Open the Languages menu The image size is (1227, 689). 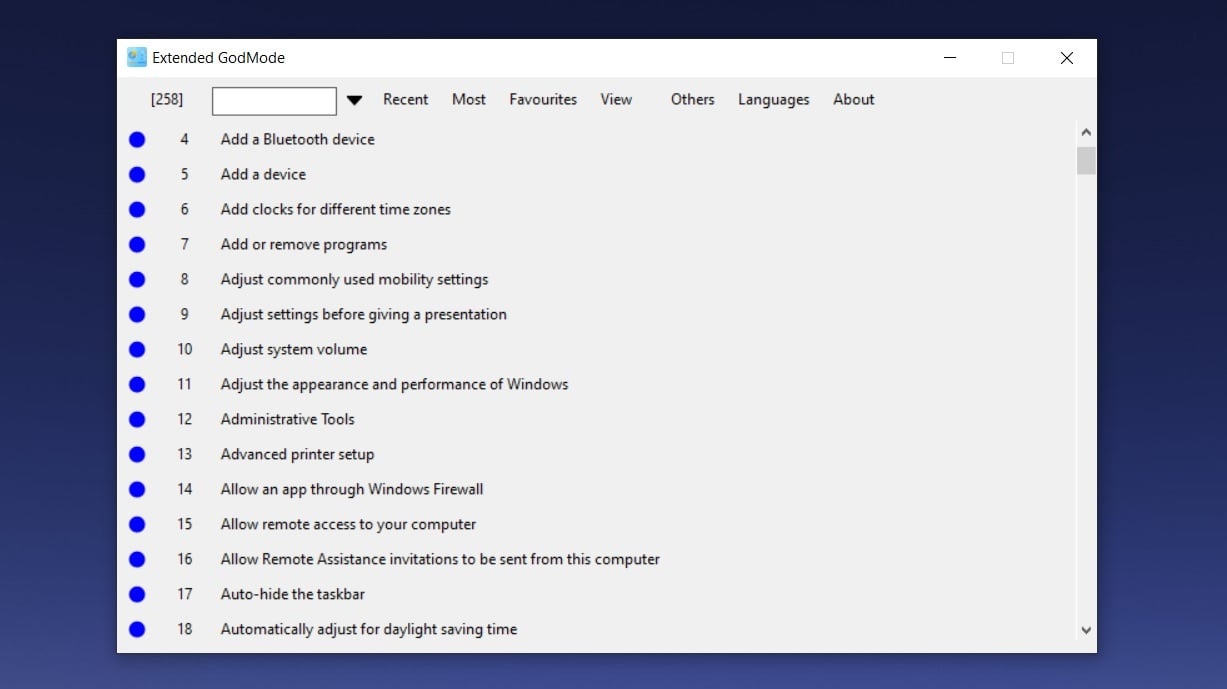pos(774,100)
